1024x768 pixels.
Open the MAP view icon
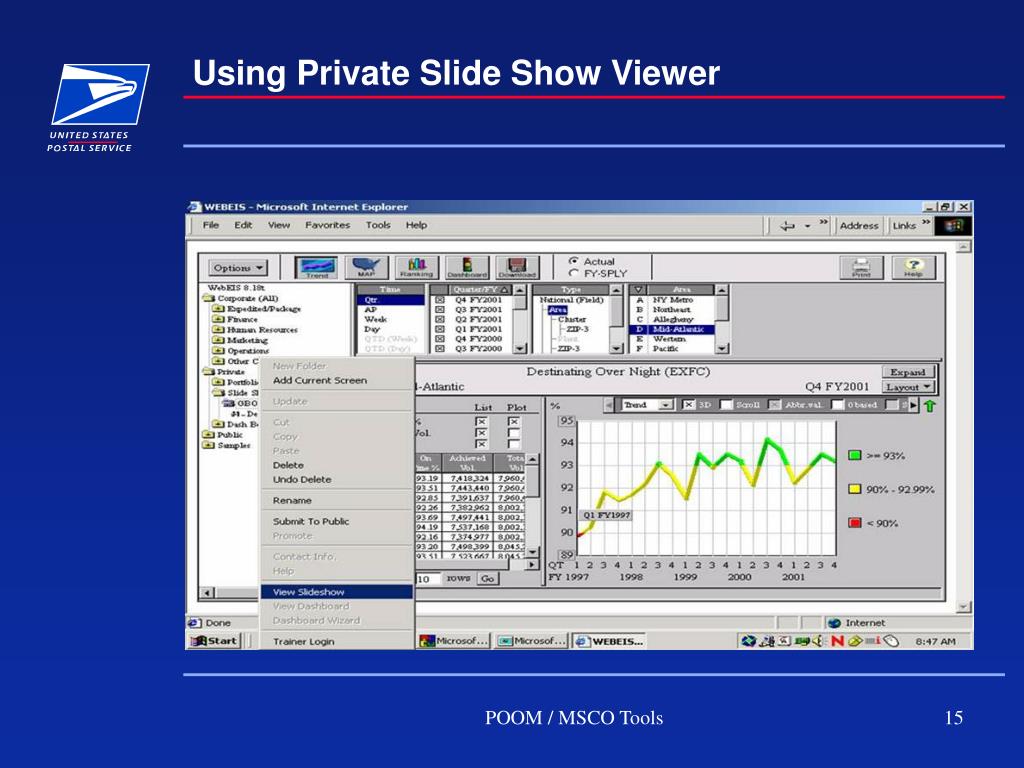point(366,267)
